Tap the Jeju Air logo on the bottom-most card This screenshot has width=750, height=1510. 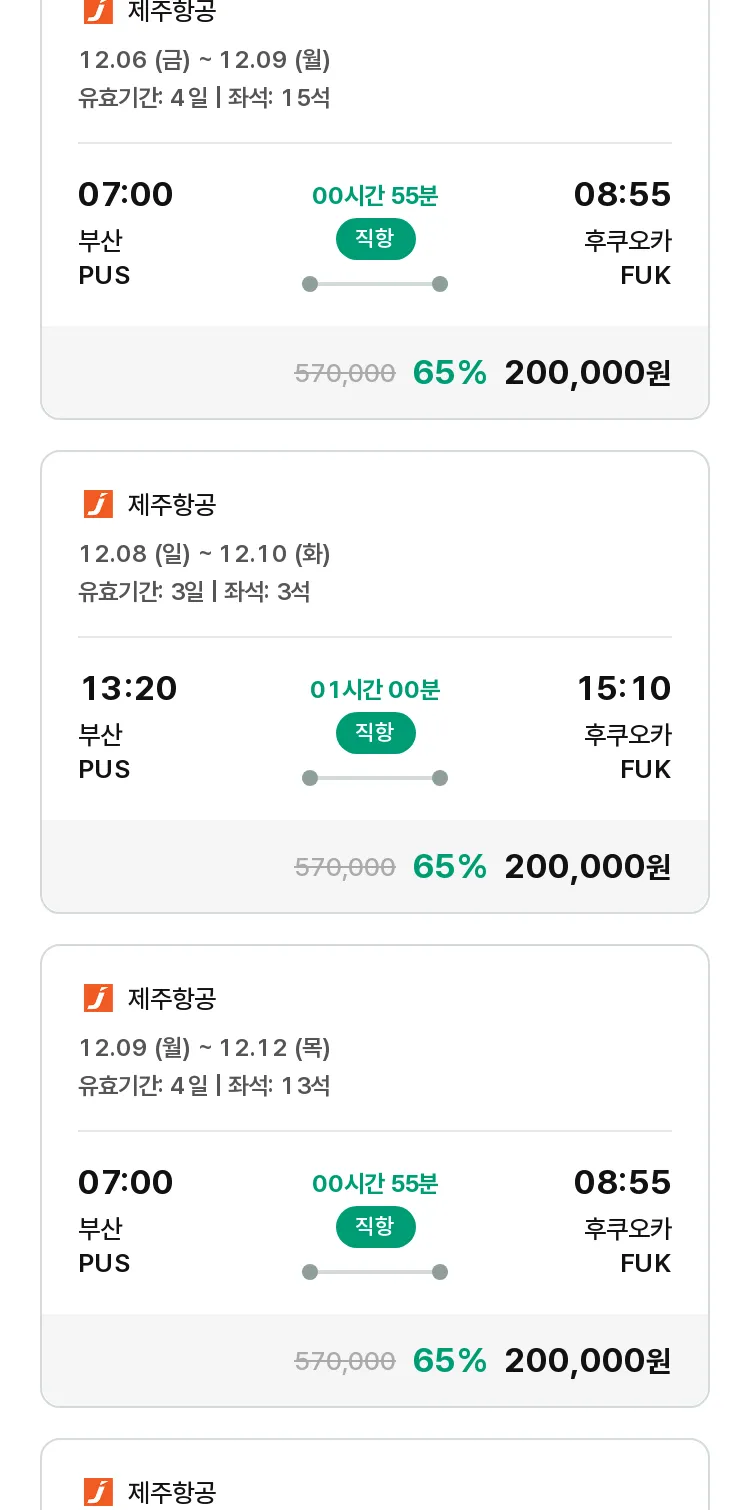click(x=98, y=1492)
